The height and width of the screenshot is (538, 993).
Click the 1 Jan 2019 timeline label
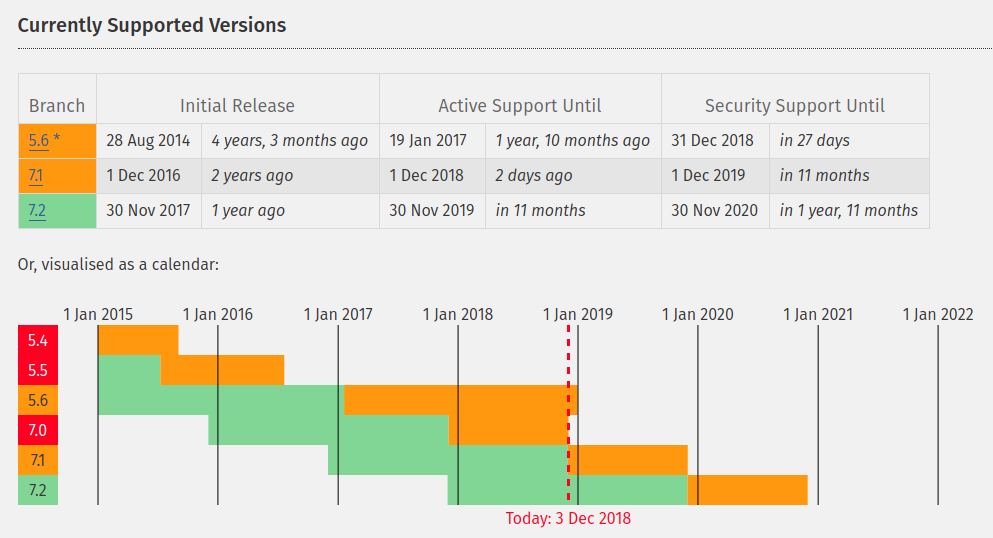pyautogui.click(x=578, y=315)
